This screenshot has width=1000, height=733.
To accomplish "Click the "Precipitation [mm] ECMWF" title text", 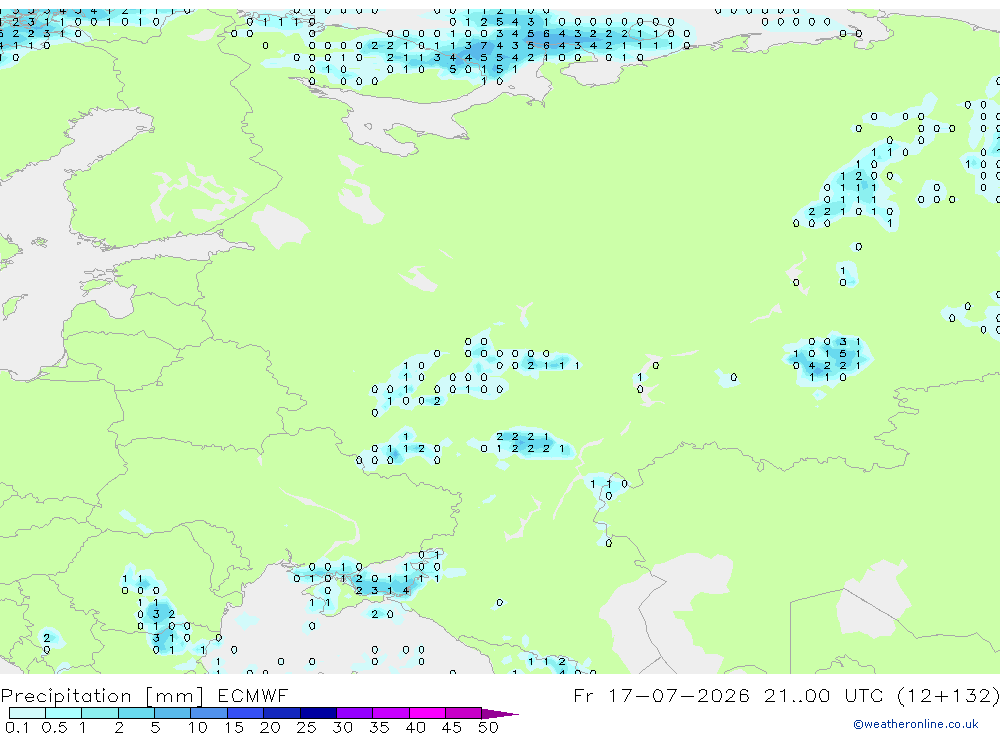I will coord(144,695).
